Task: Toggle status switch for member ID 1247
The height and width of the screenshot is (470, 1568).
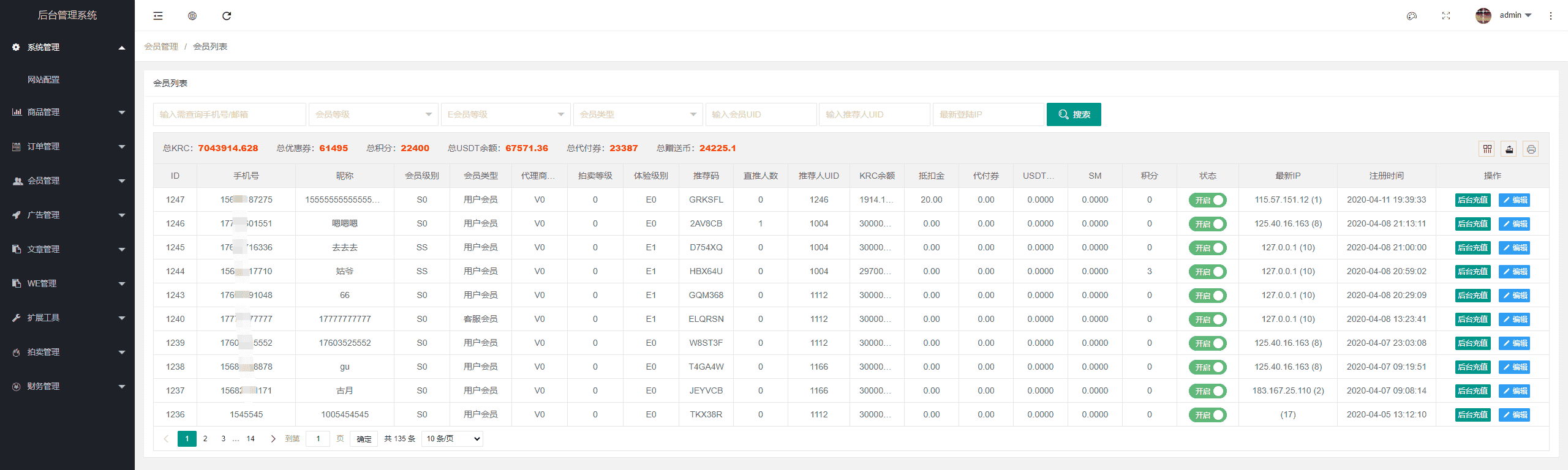Action: pos(1207,200)
